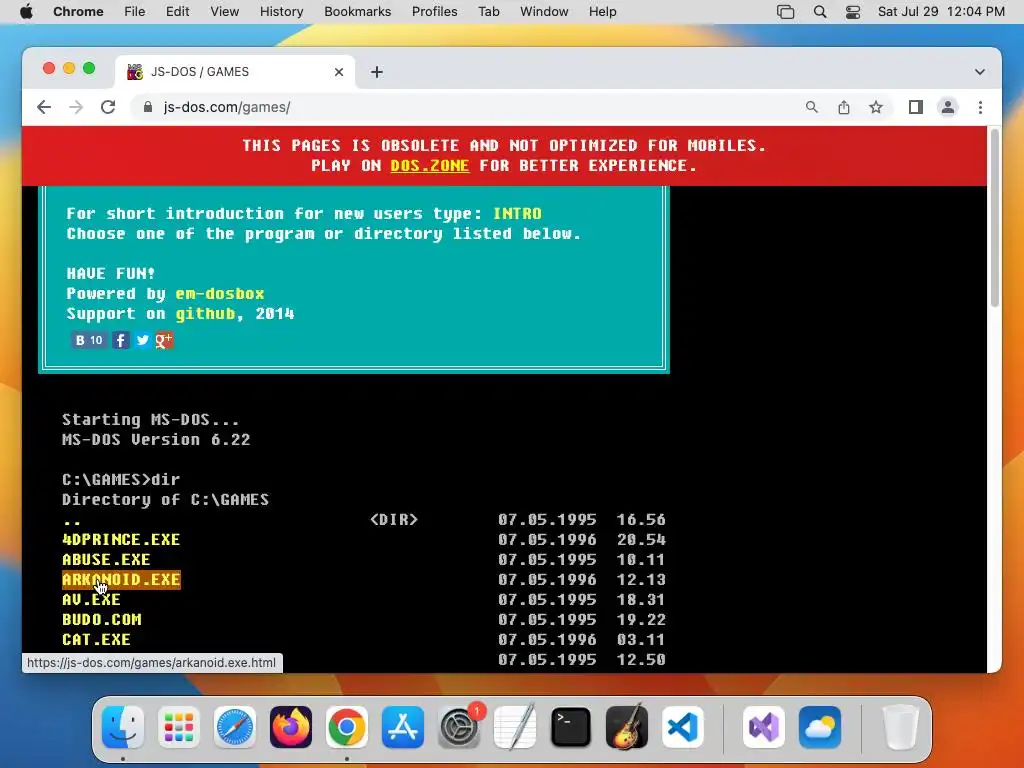Screen dimensions: 1024x768
Task: Open Terminal from the Dock
Action: click(x=571, y=727)
